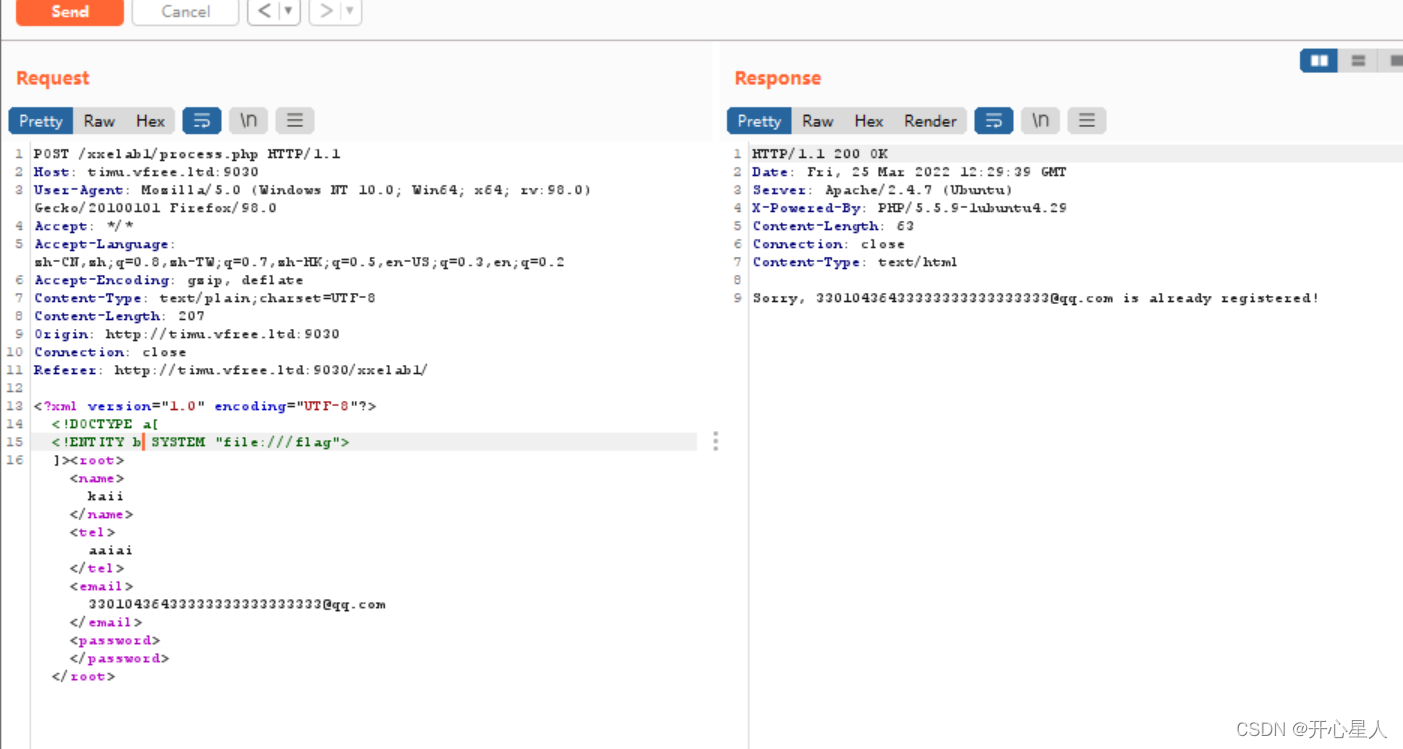Go forward to next request in history

click(x=326, y=12)
